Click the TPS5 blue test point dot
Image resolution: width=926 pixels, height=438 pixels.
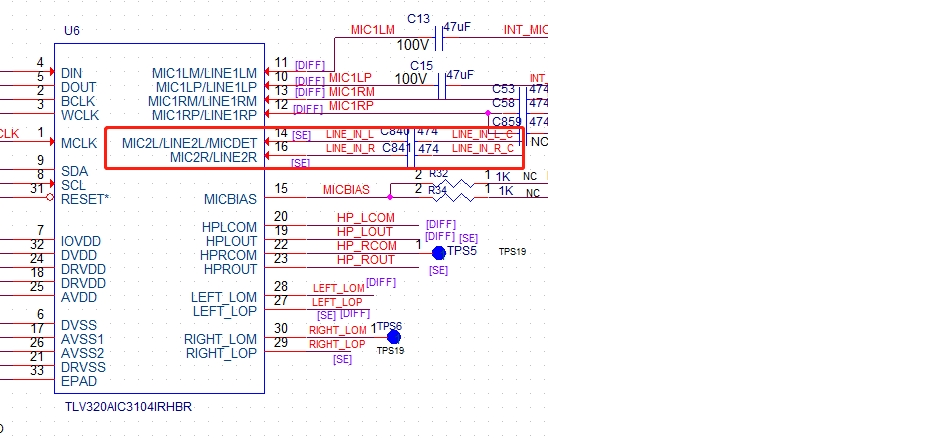[x=438, y=253]
